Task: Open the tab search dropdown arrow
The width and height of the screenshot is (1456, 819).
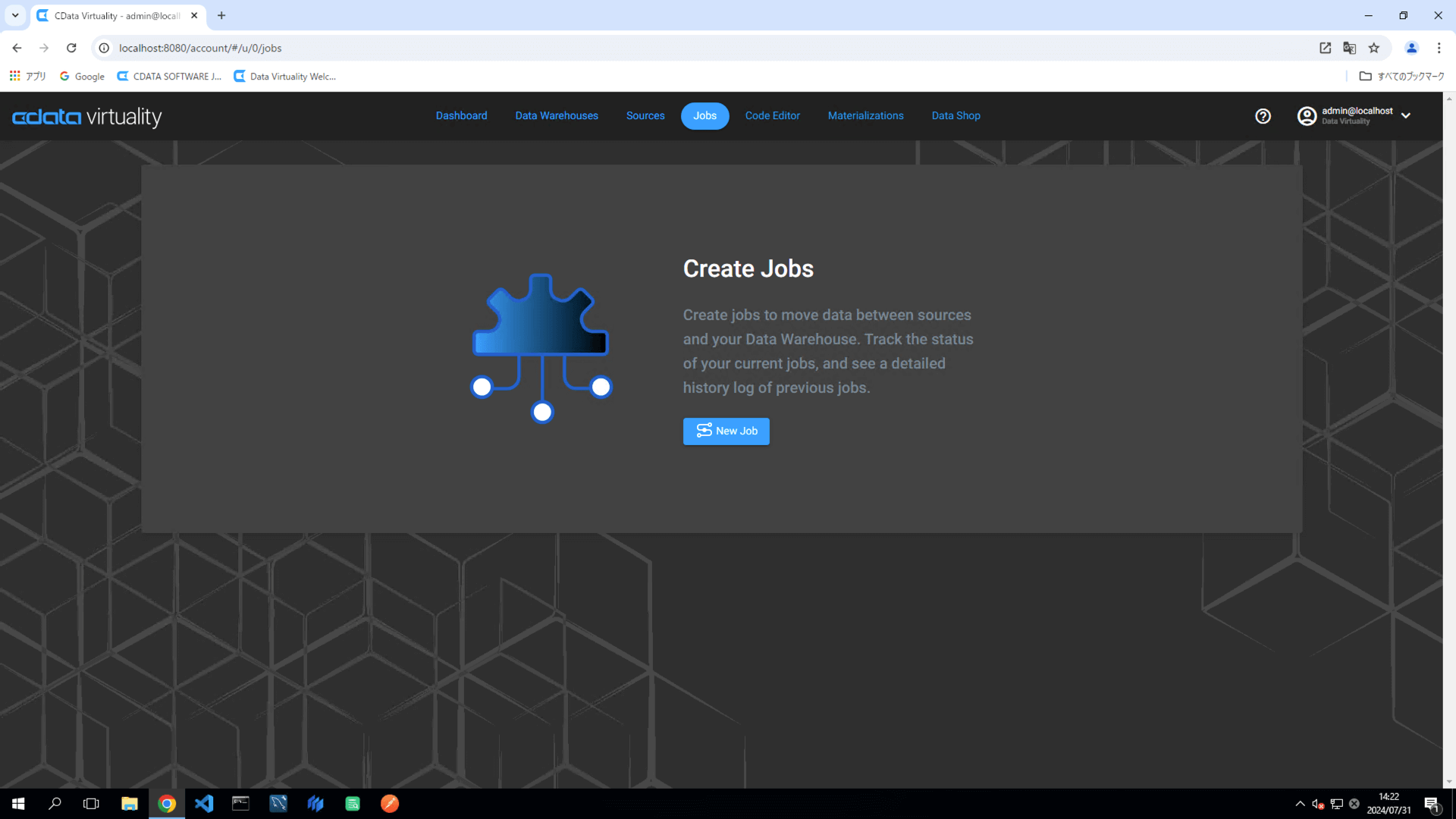Action: click(x=15, y=15)
